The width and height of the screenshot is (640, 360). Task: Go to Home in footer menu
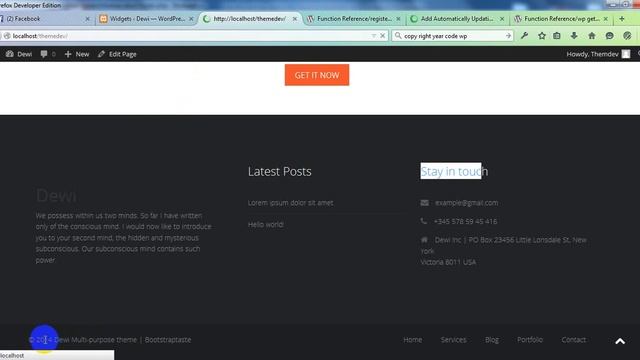pyautogui.click(x=413, y=340)
